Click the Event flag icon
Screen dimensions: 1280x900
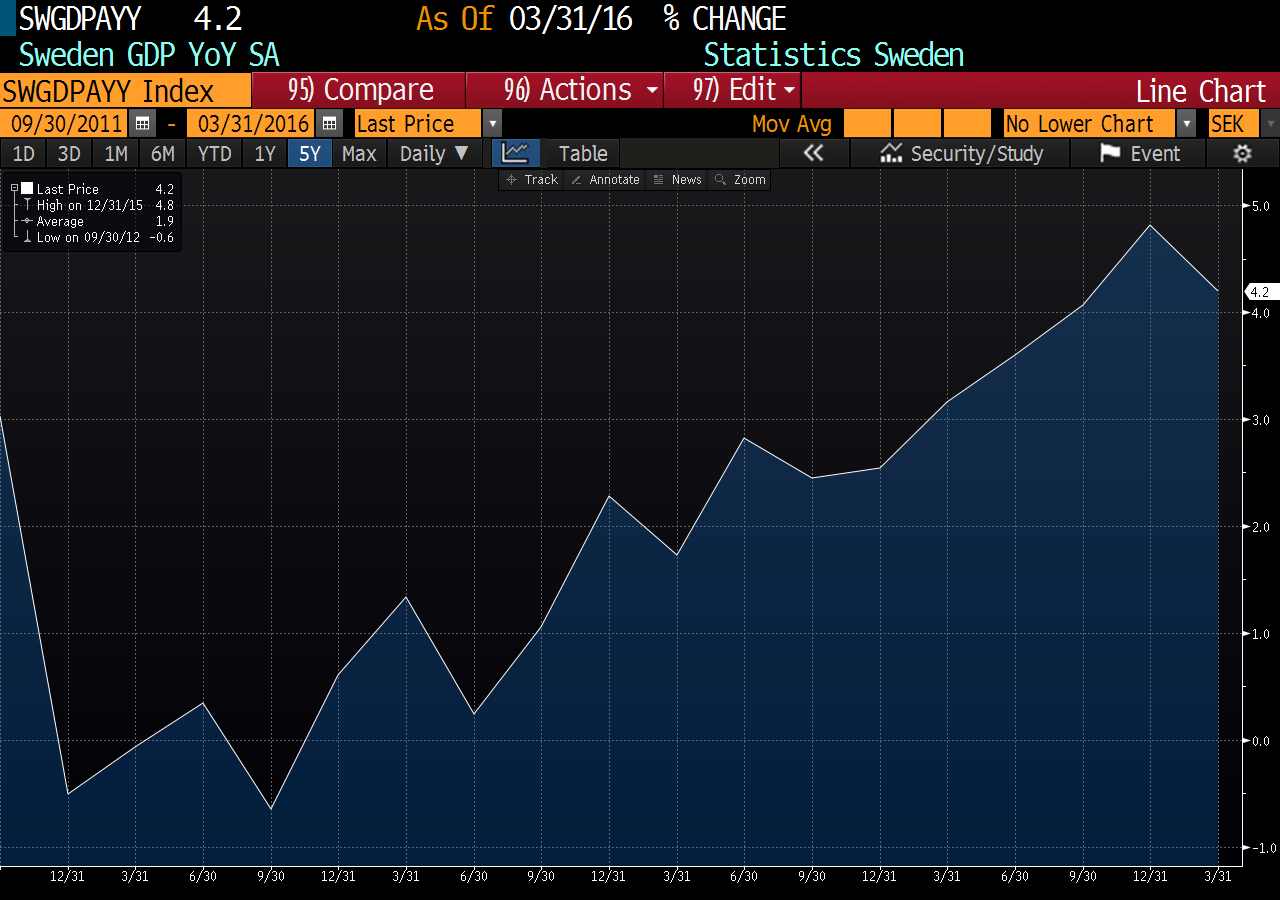[x=1138, y=153]
